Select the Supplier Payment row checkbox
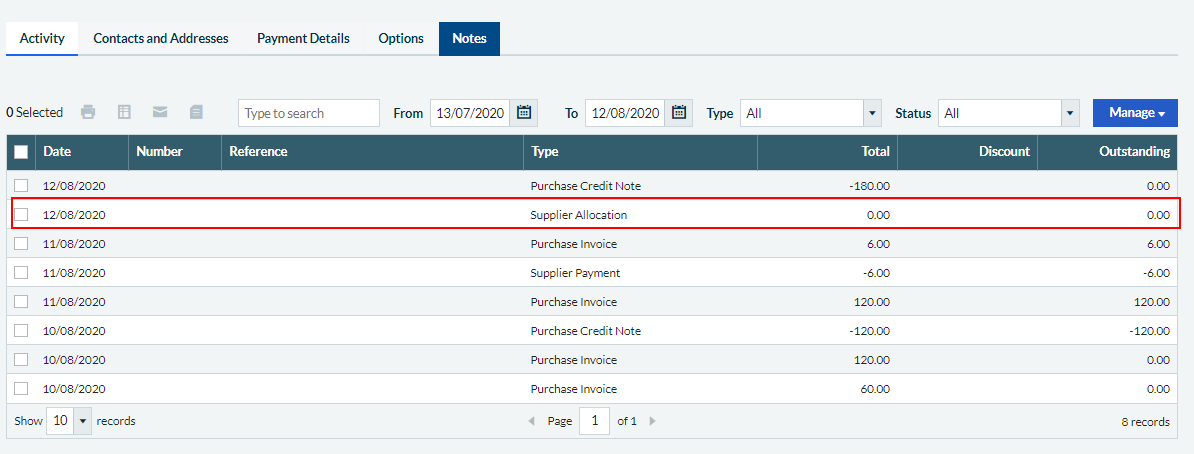The height and width of the screenshot is (454, 1194). 21,273
